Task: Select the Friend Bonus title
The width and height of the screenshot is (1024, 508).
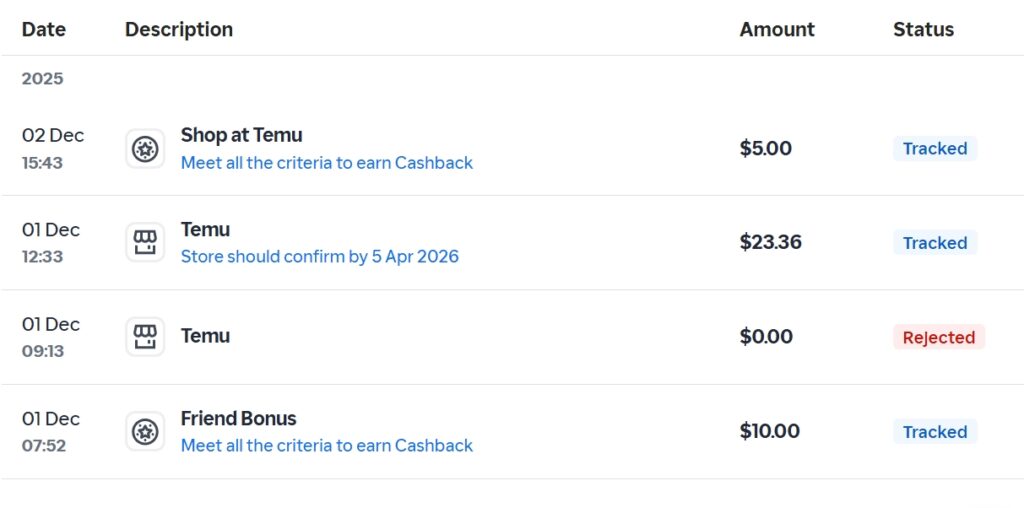Action: pyautogui.click(x=238, y=418)
